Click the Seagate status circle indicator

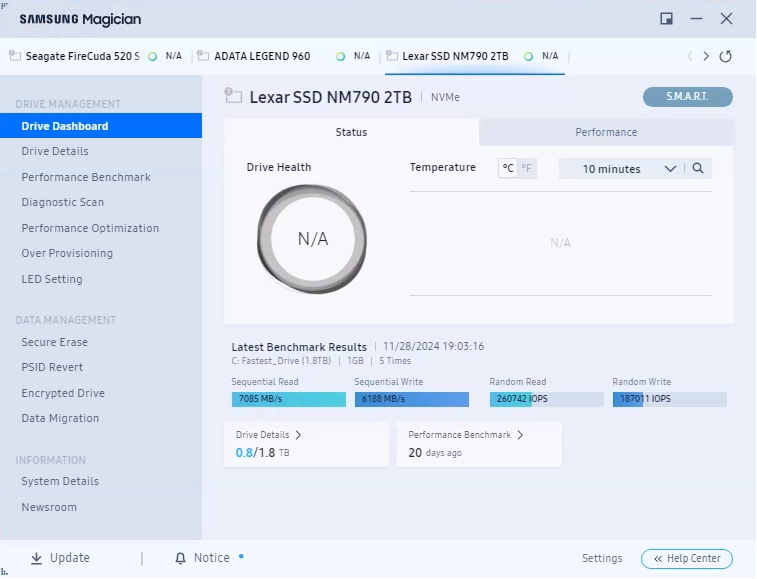(153, 56)
